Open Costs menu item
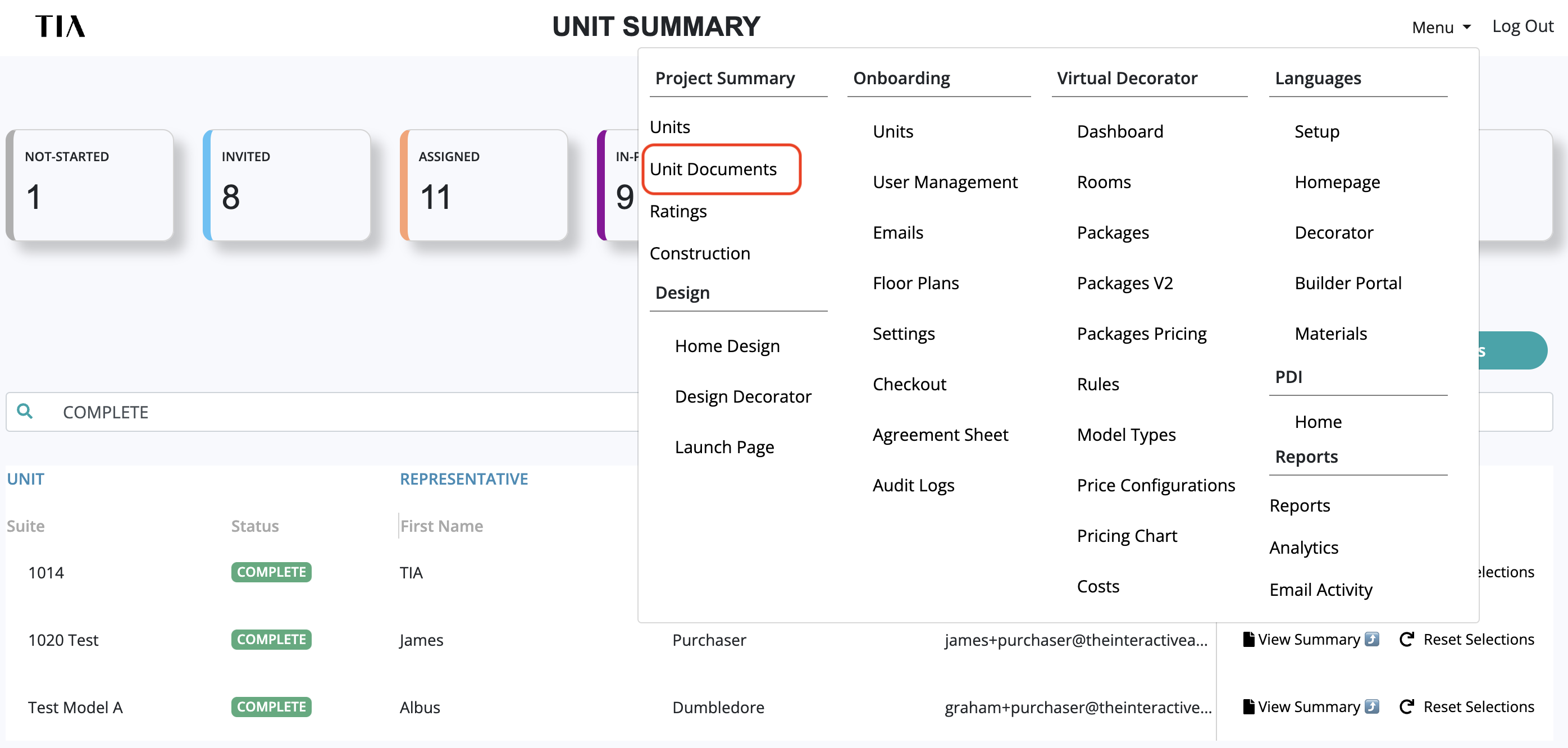Viewport: 1568px width, 748px height. click(1098, 586)
